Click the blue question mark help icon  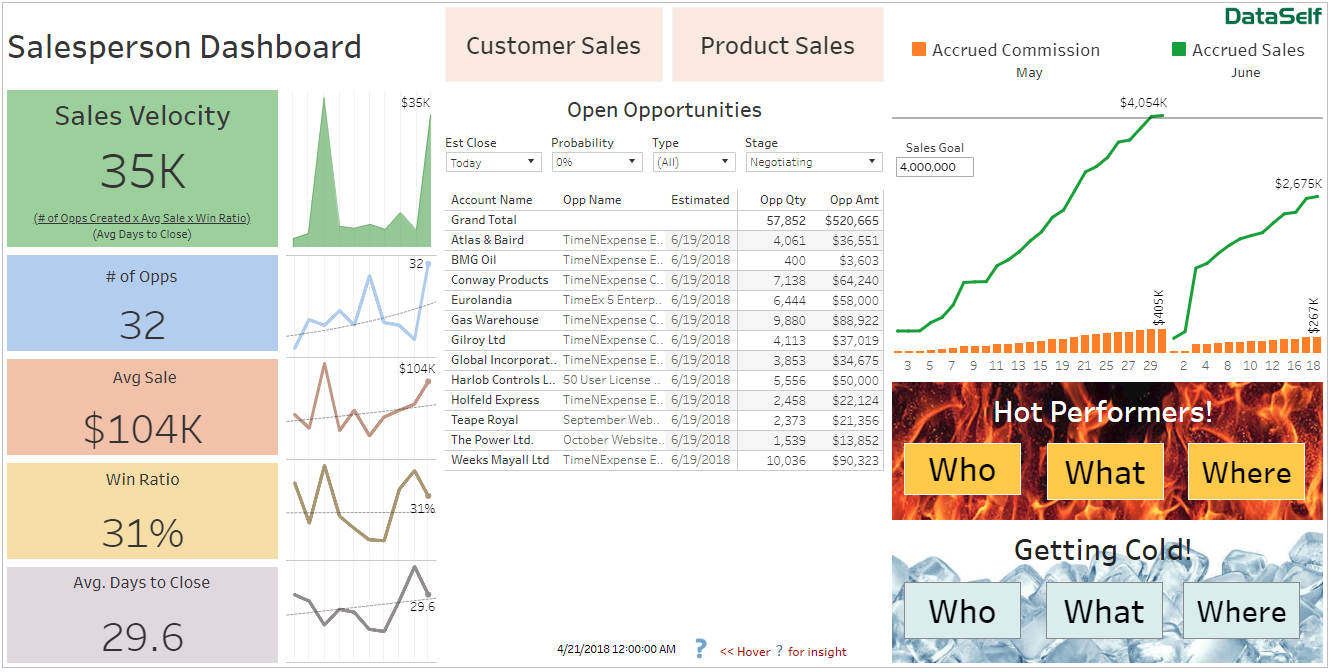click(x=700, y=648)
